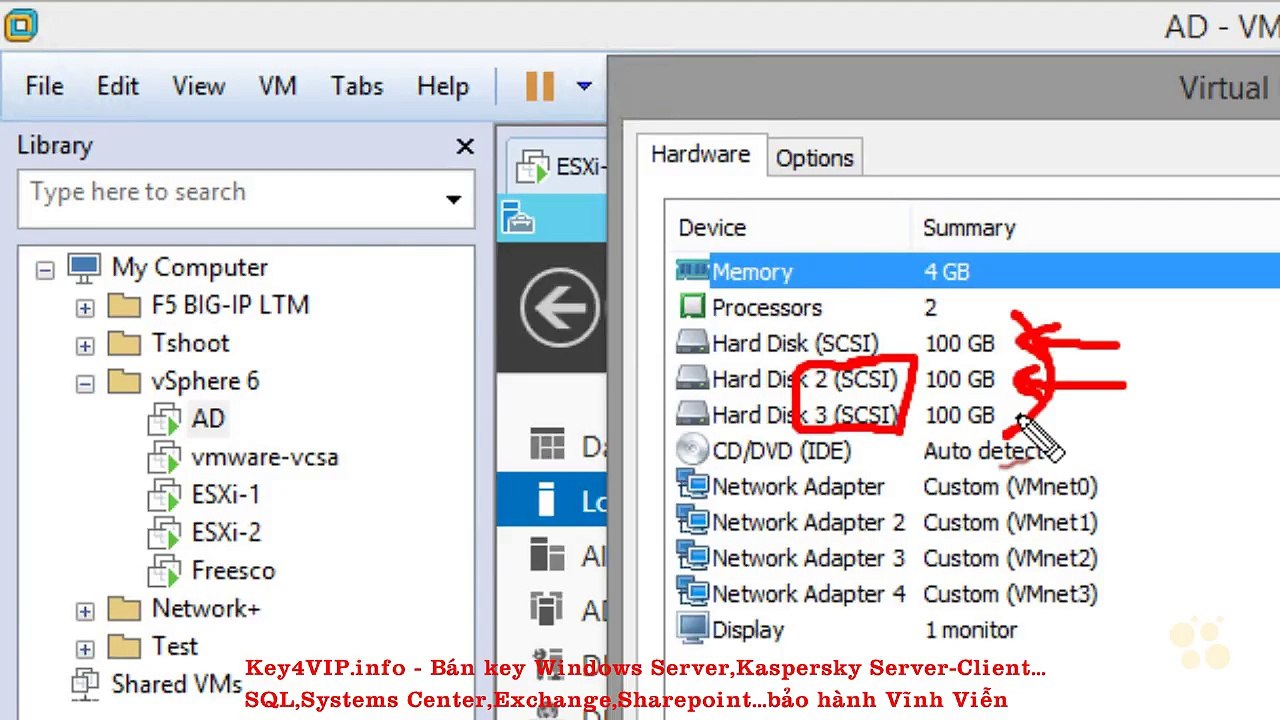Collapse the My Computer tree node
This screenshot has height=720, width=1280.
[45, 269]
